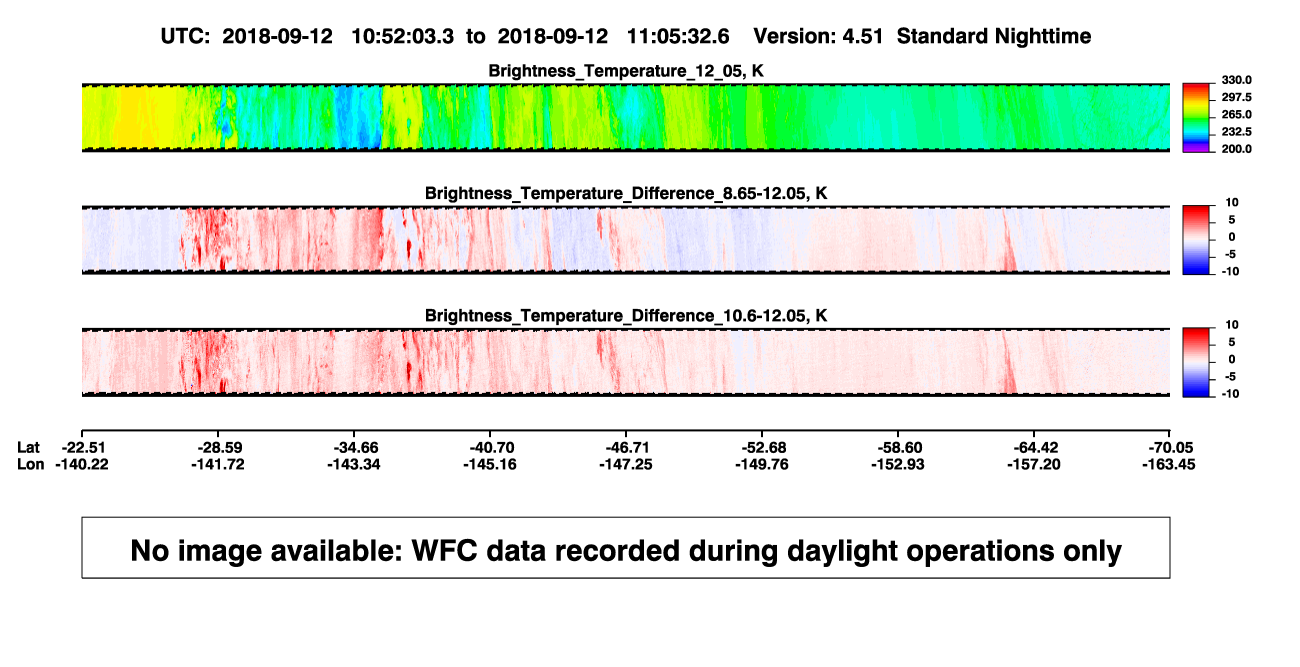The image size is (1300, 667).
Task: Click the Brightness_Temperature_12_05, K title
Action: point(626,71)
